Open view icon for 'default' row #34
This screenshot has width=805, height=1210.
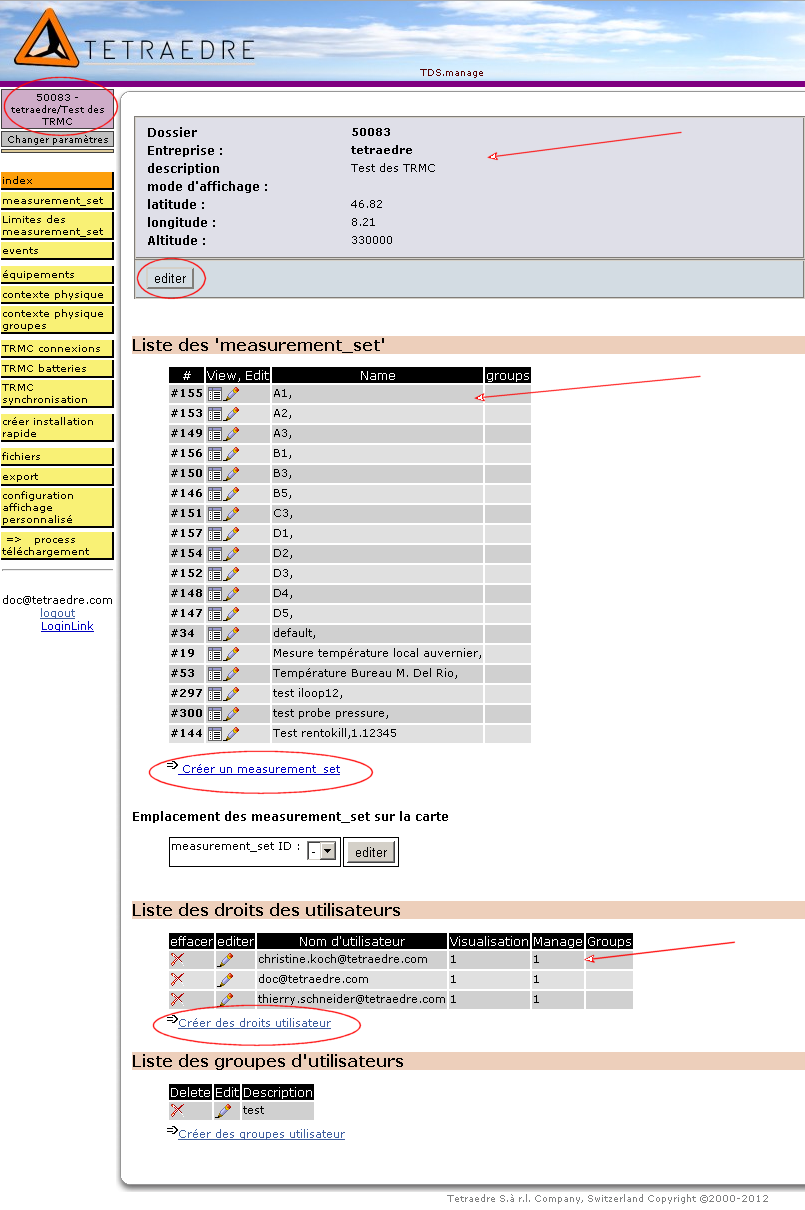click(215, 634)
